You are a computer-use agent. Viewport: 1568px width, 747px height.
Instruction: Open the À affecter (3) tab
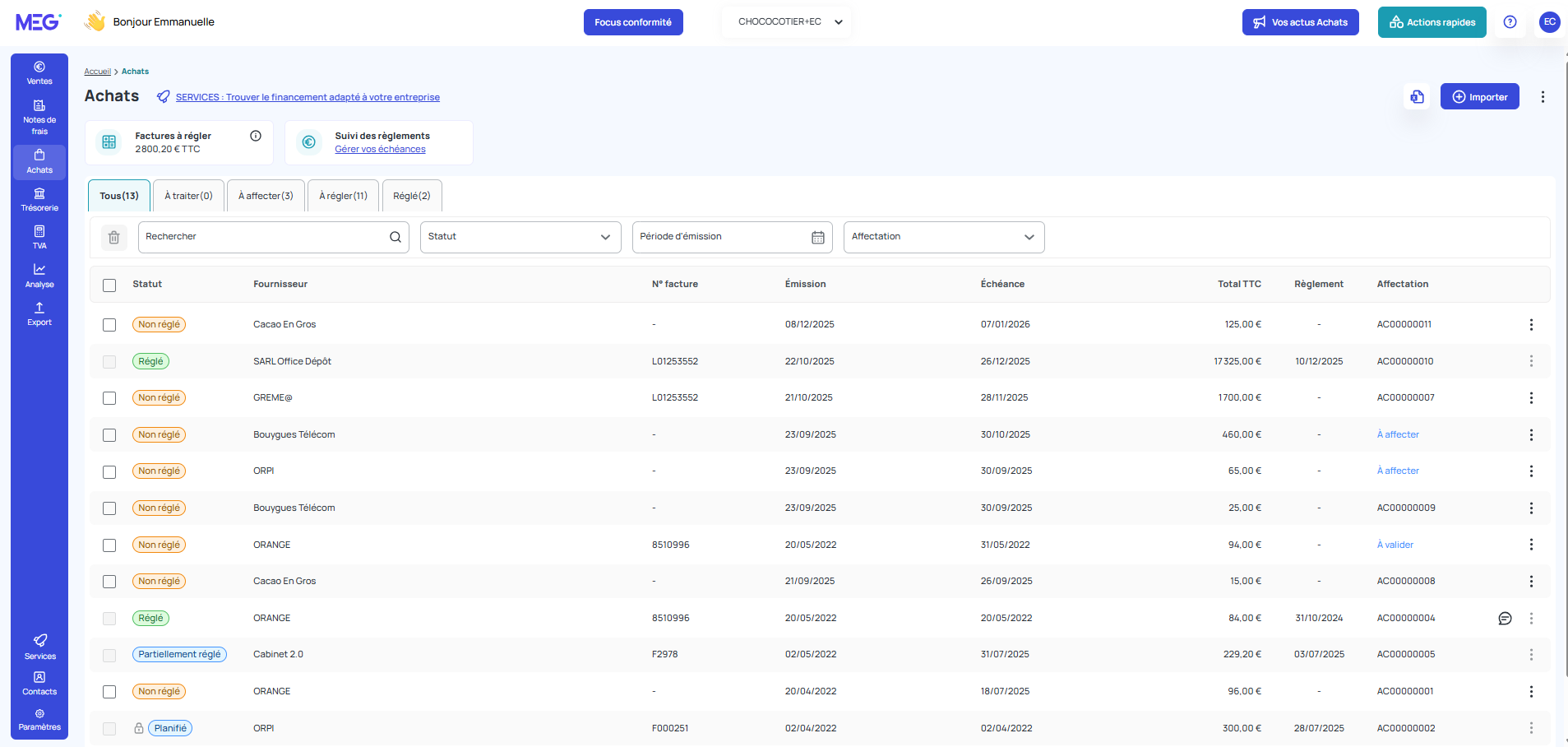click(266, 196)
